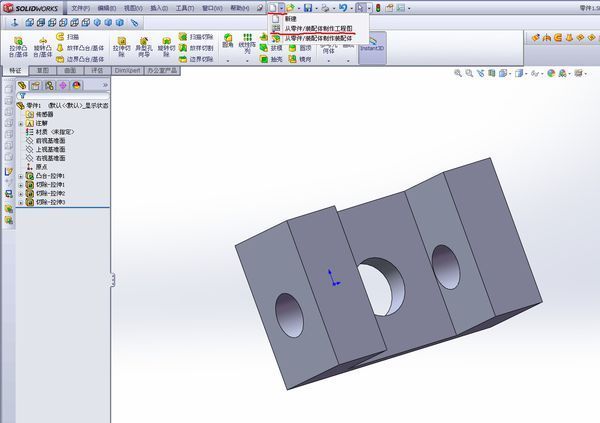The width and height of the screenshot is (600, 423).
Task: Open the Hole Wizard (异型孔向导) tool
Action: point(144,47)
